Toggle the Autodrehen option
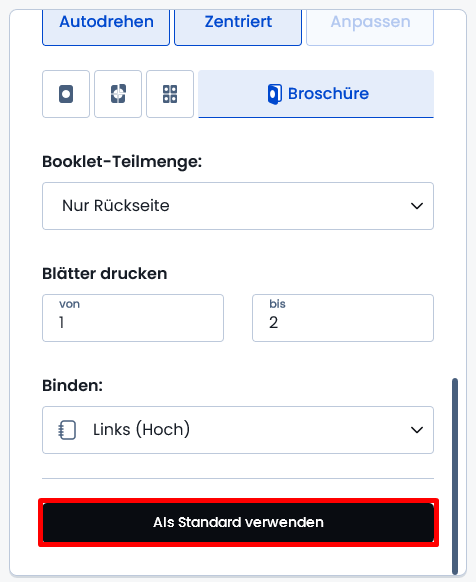This screenshot has width=476, height=582. click(x=106, y=27)
